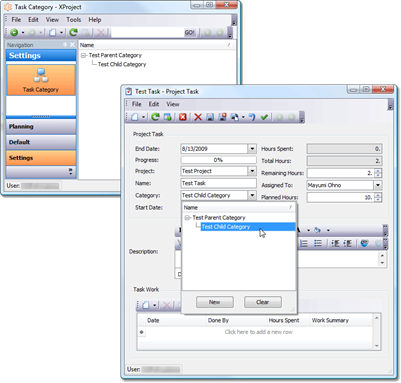Image resolution: width=401 pixels, height=383 pixels.
Task: Click the decrease indent icon in description toolbar
Action: click(x=335, y=244)
